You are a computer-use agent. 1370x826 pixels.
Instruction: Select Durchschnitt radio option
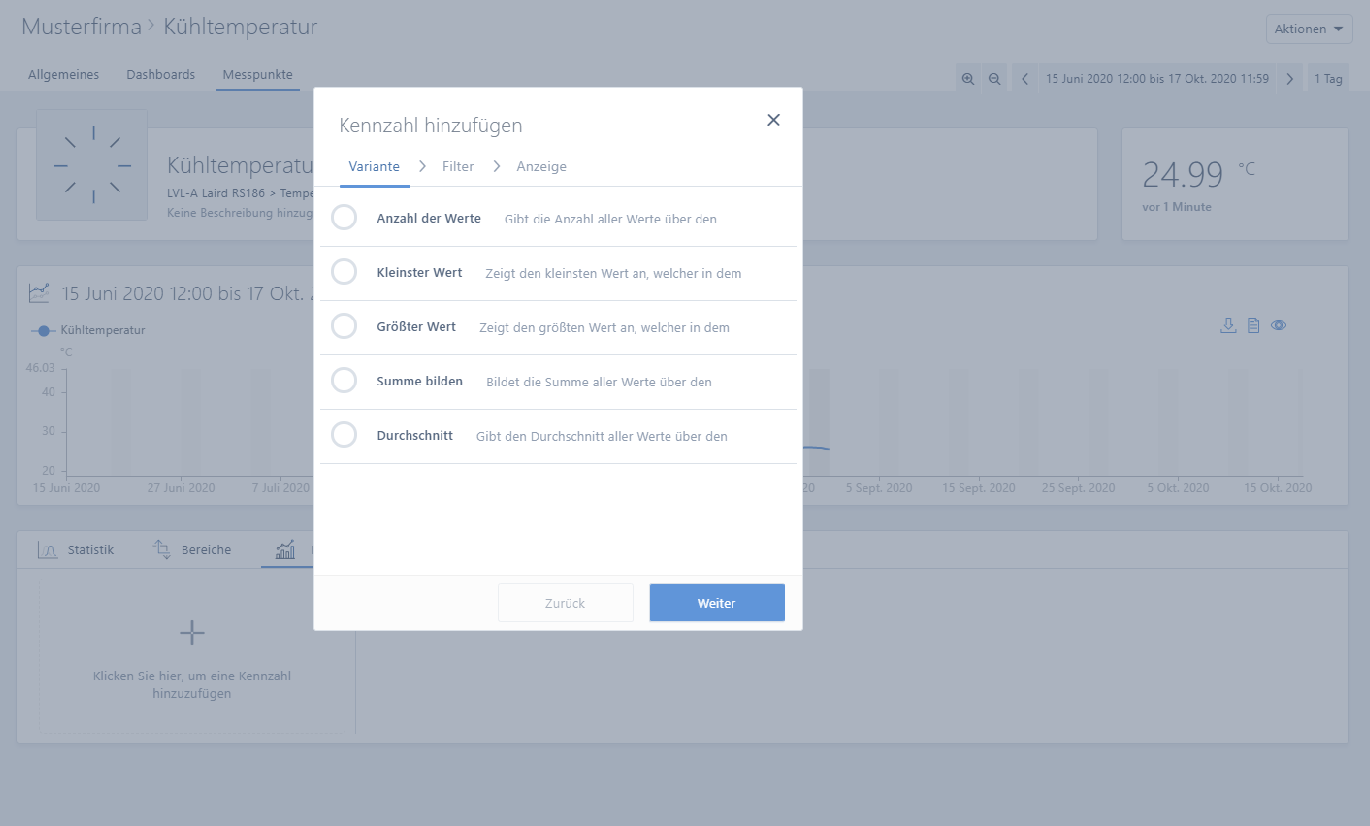tap(344, 435)
